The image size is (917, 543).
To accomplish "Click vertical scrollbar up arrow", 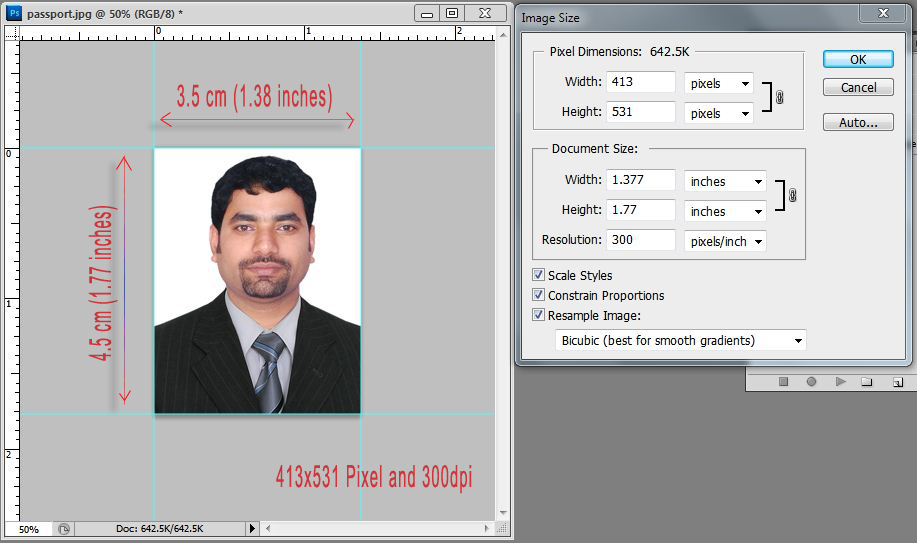I will point(504,35).
